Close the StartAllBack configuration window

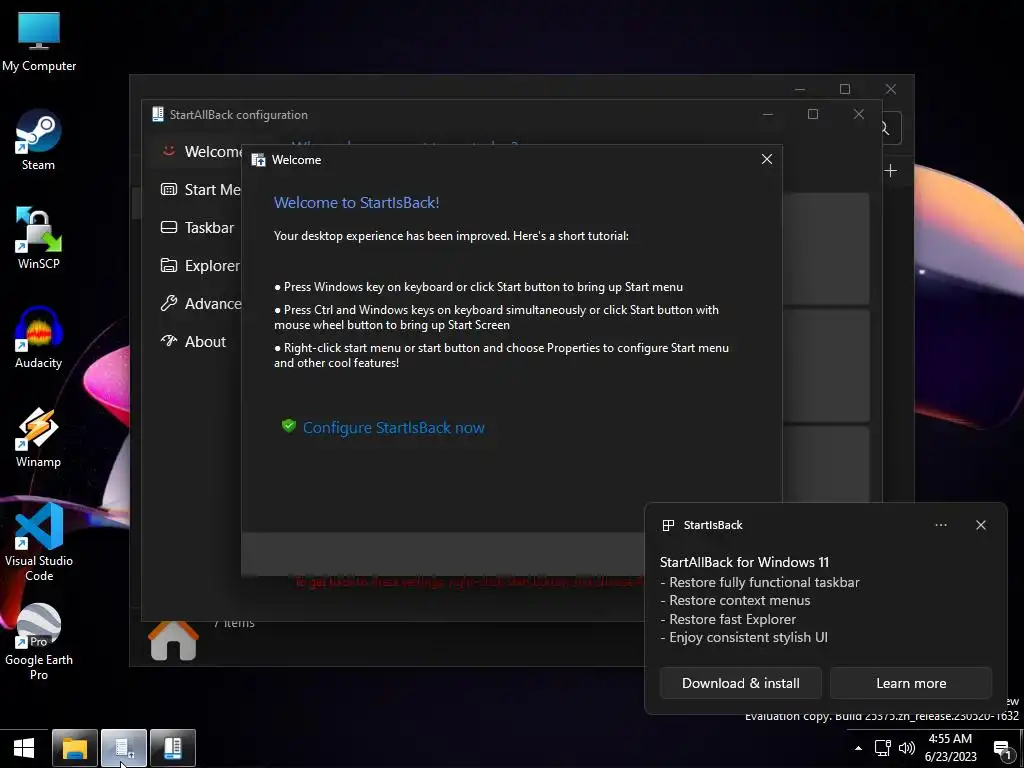pos(859,114)
